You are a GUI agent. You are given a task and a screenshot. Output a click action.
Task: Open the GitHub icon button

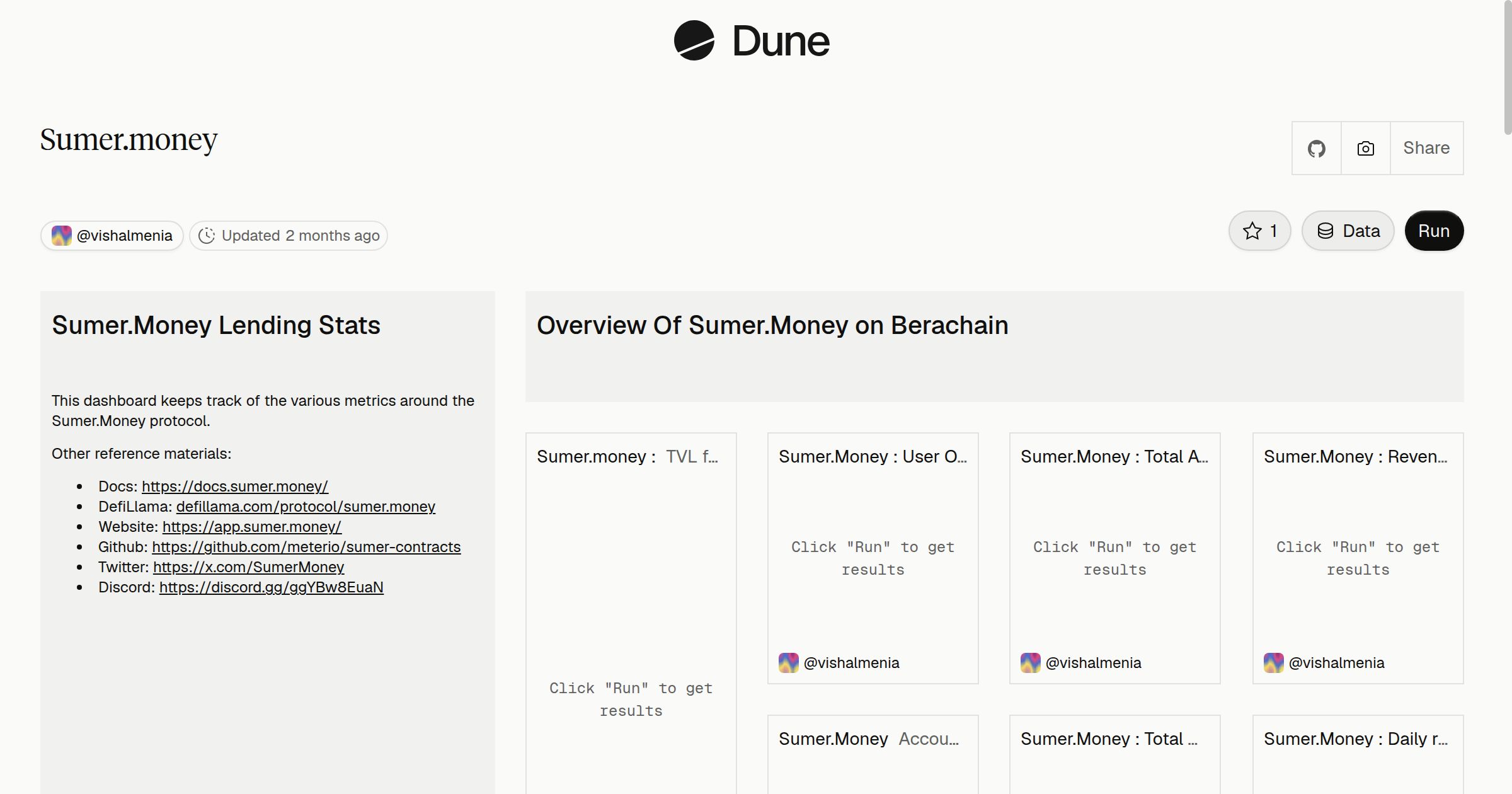click(1316, 148)
